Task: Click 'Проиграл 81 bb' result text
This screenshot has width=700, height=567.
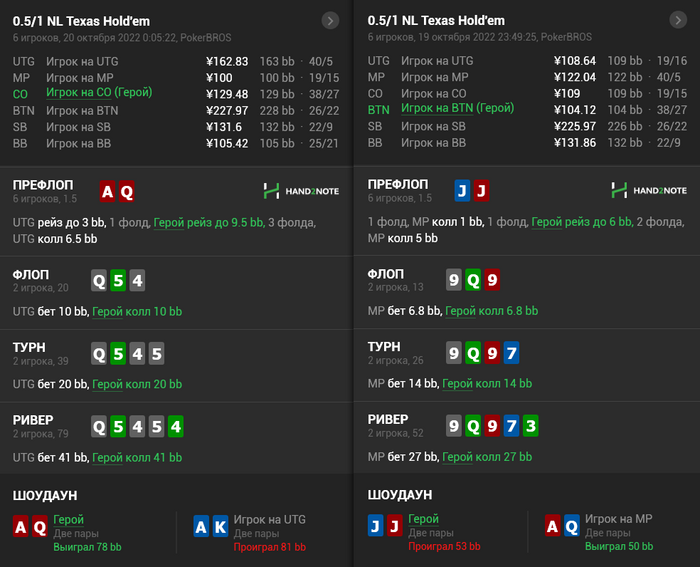Action: pyautogui.click(x=270, y=547)
